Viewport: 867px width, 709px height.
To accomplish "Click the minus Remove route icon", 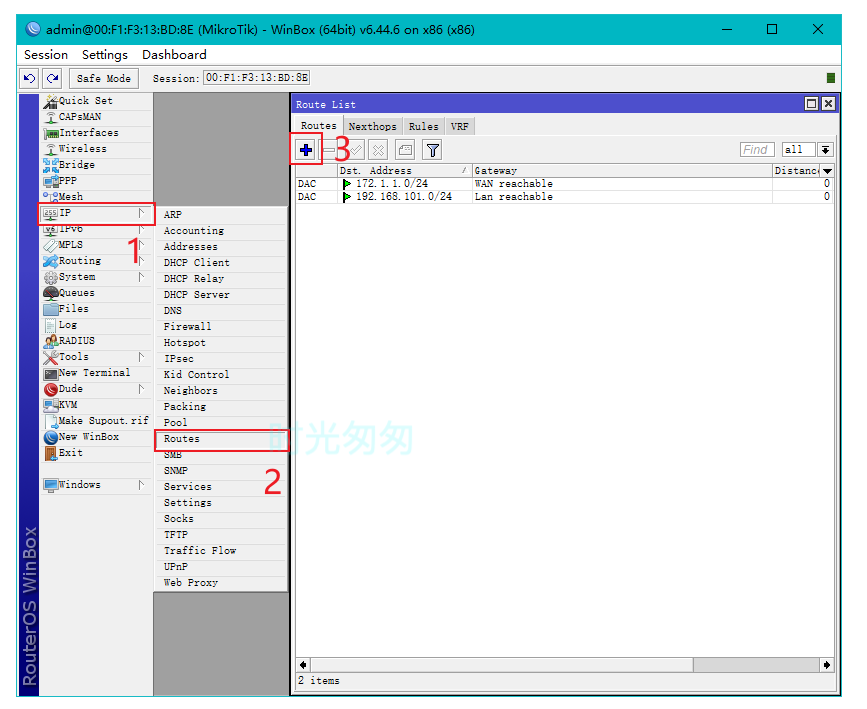I will (x=329, y=150).
